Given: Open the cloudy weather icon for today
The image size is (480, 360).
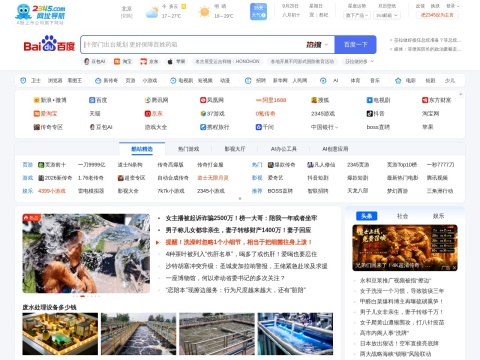Looking at the screenshot, I should (x=152, y=12).
